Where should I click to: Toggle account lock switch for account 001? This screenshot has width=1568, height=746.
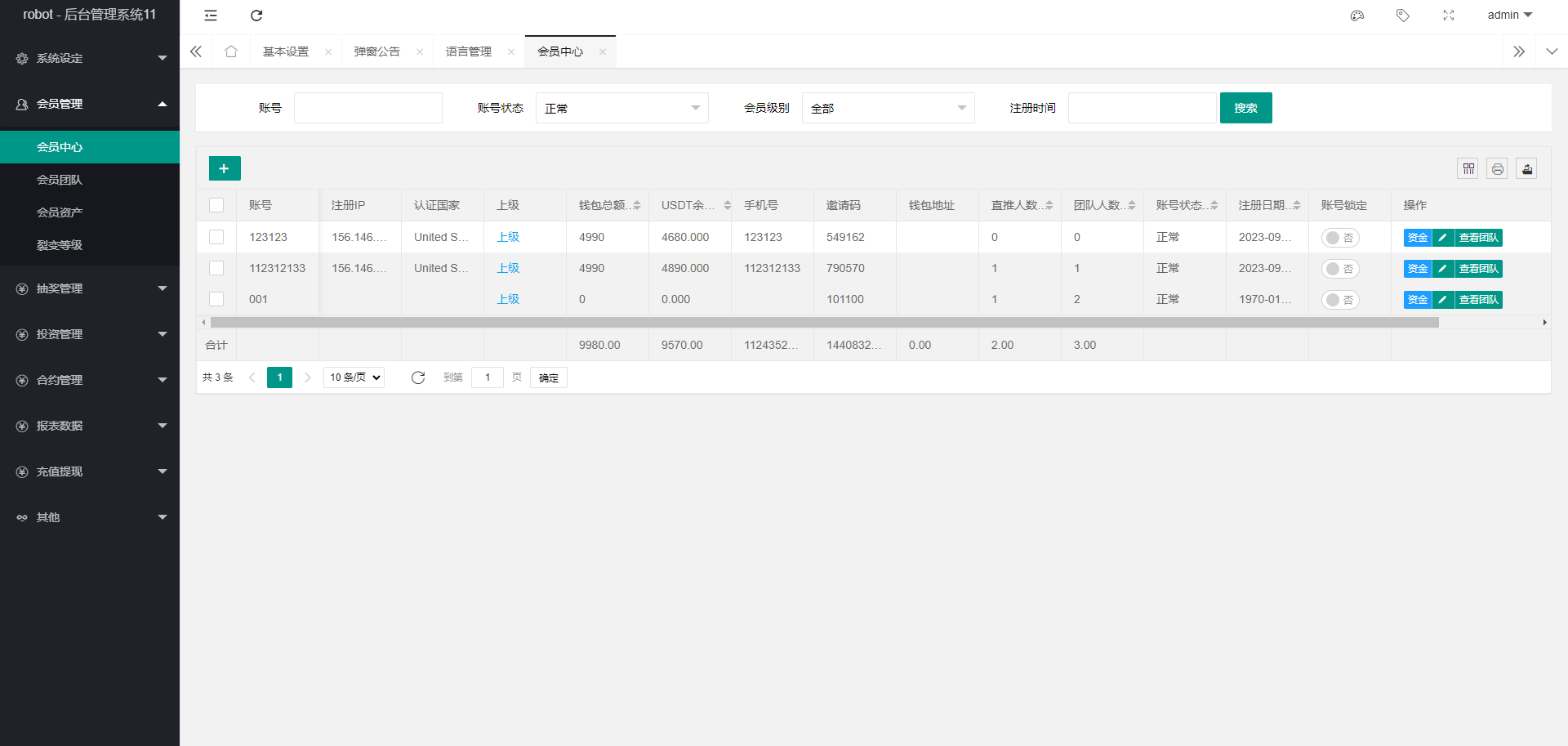click(x=1340, y=300)
